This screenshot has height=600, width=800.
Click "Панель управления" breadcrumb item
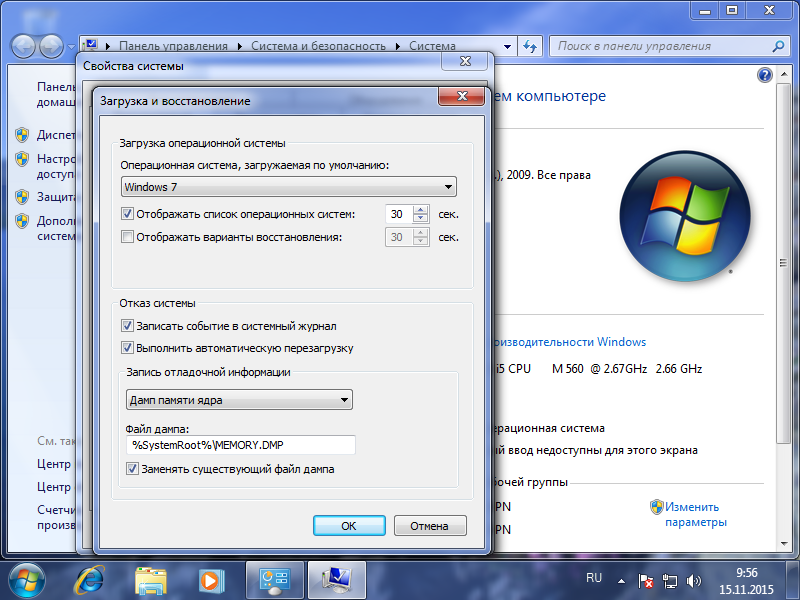click(173, 46)
